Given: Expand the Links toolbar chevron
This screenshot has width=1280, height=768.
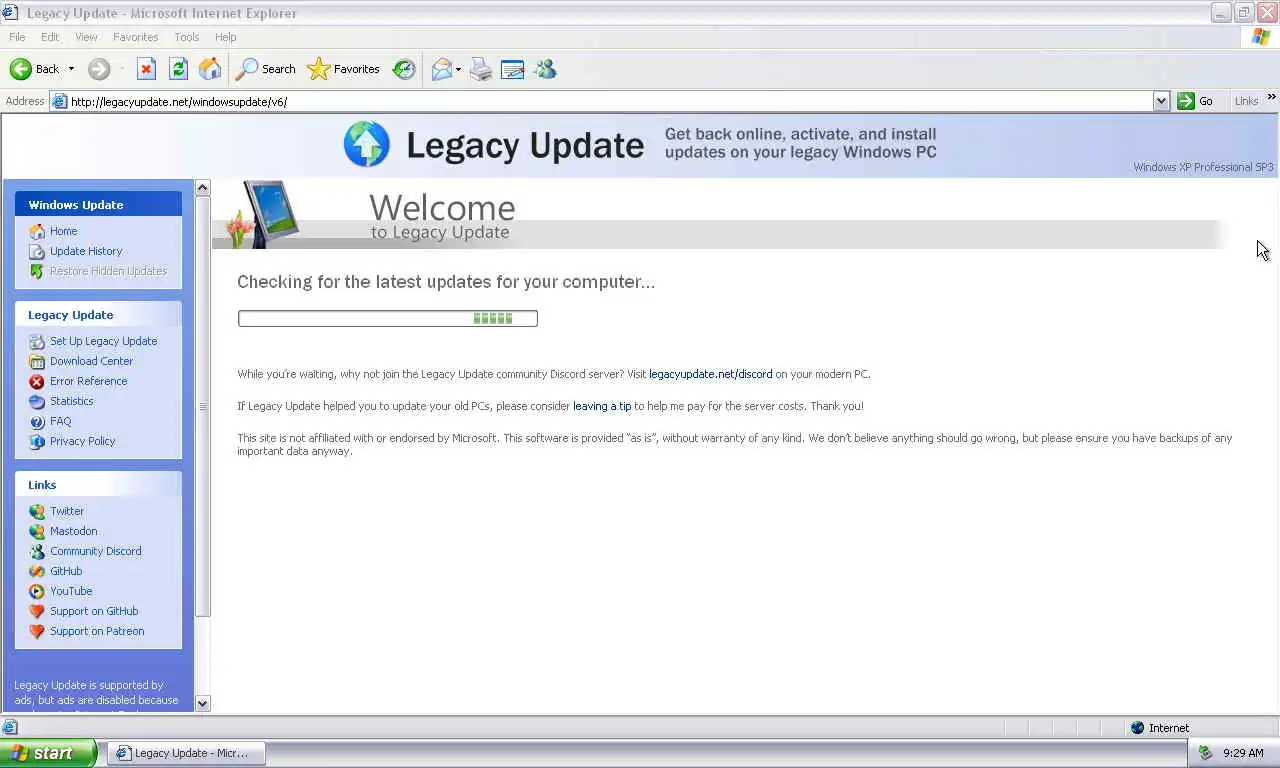Looking at the screenshot, I should point(1271,98).
